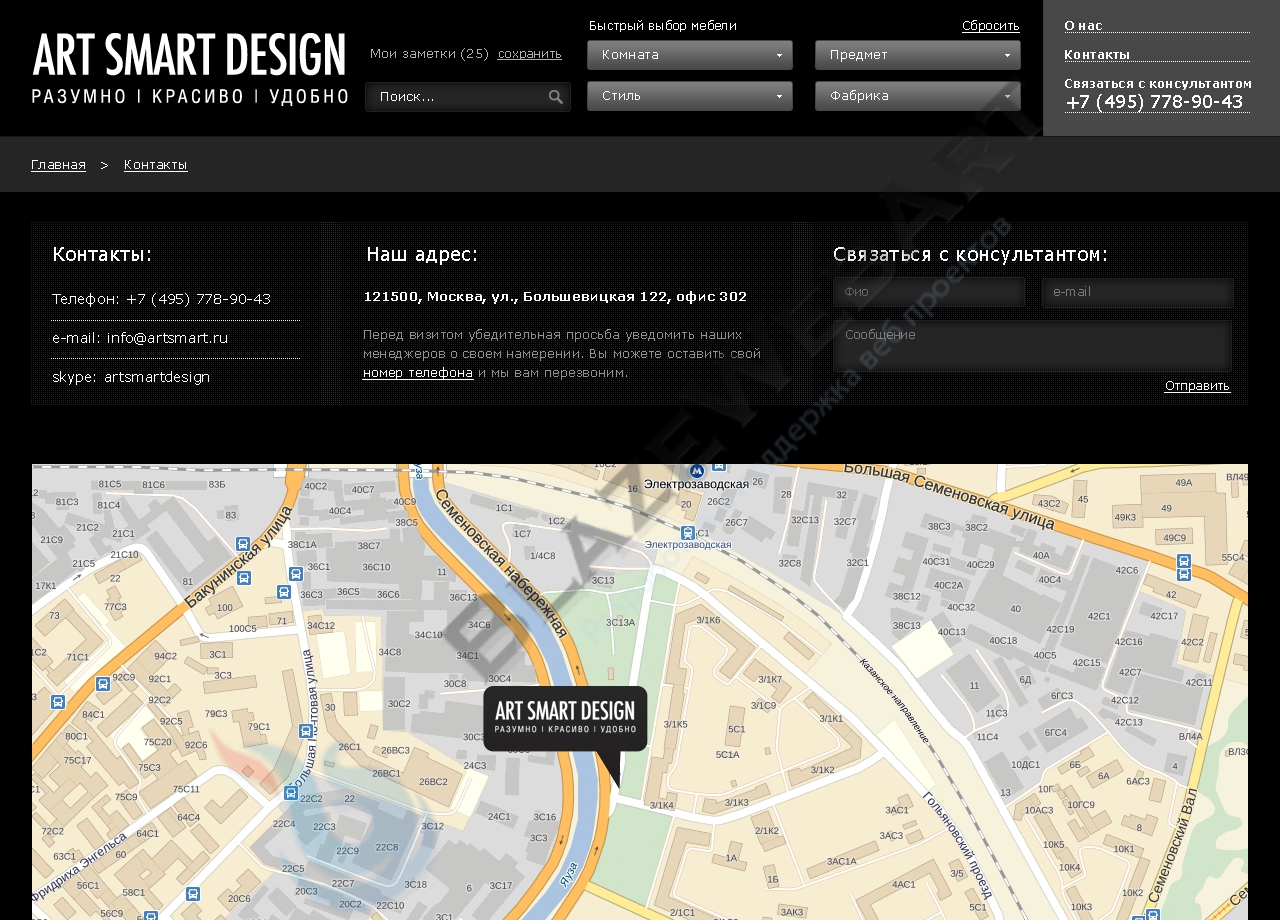Click the Главная breadcrumb link
Screen dimensions: 1280x920
(58, 165)
